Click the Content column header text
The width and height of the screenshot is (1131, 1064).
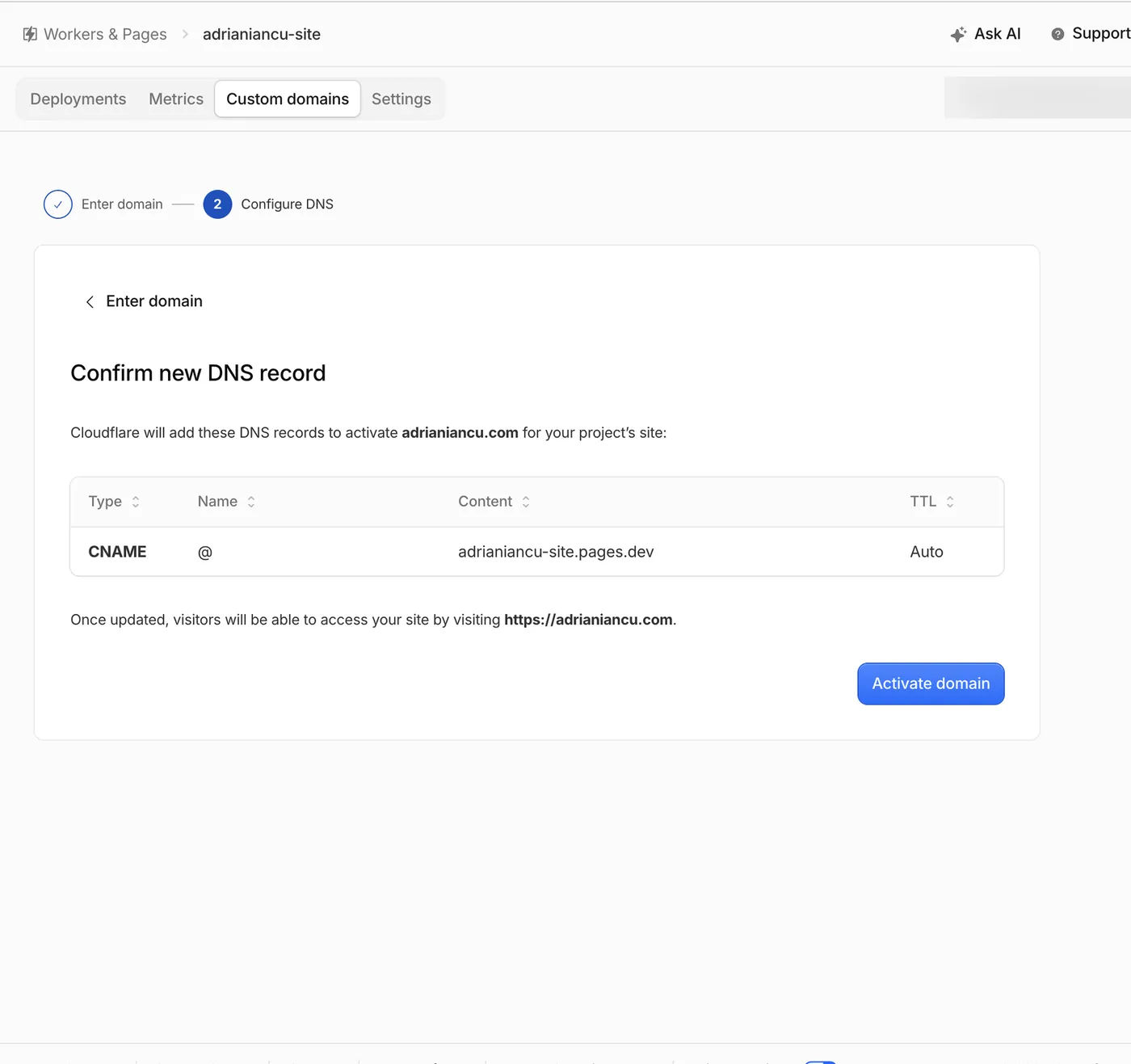pos(485,502)
